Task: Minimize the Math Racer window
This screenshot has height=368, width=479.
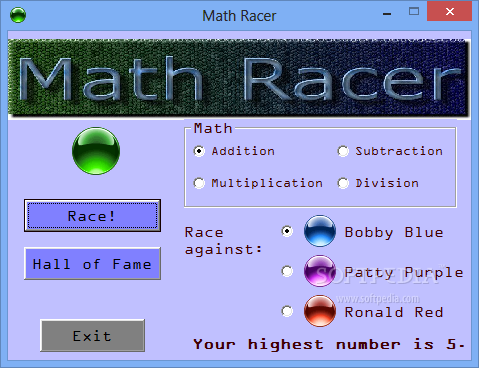Action: (x=387, y=14)
